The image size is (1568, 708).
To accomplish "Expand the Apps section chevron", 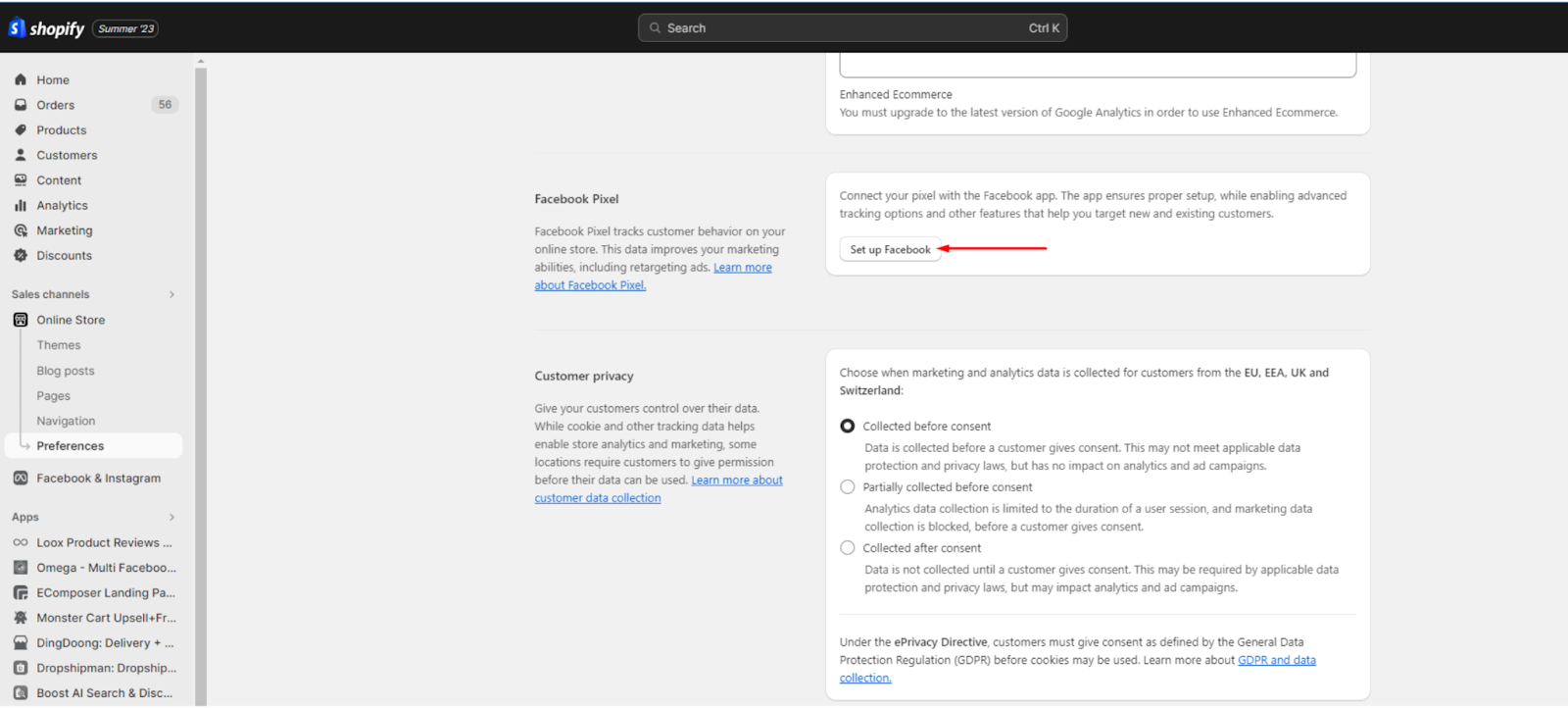I will coord(171,517).
